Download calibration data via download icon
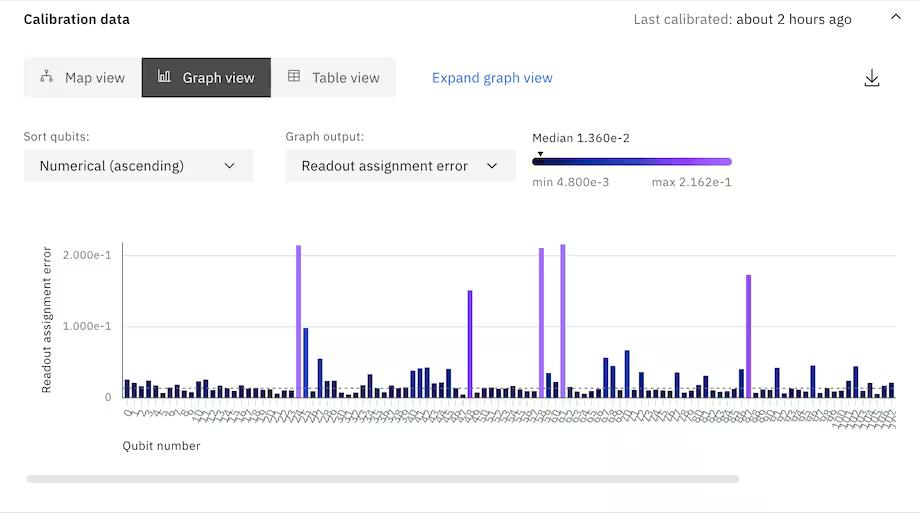 (872, 78)
